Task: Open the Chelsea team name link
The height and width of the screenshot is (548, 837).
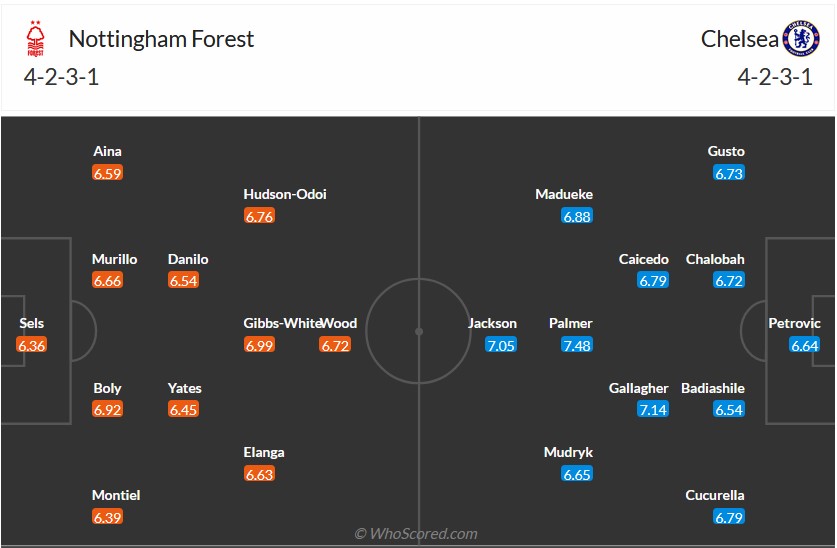Action: pos(739,39)
